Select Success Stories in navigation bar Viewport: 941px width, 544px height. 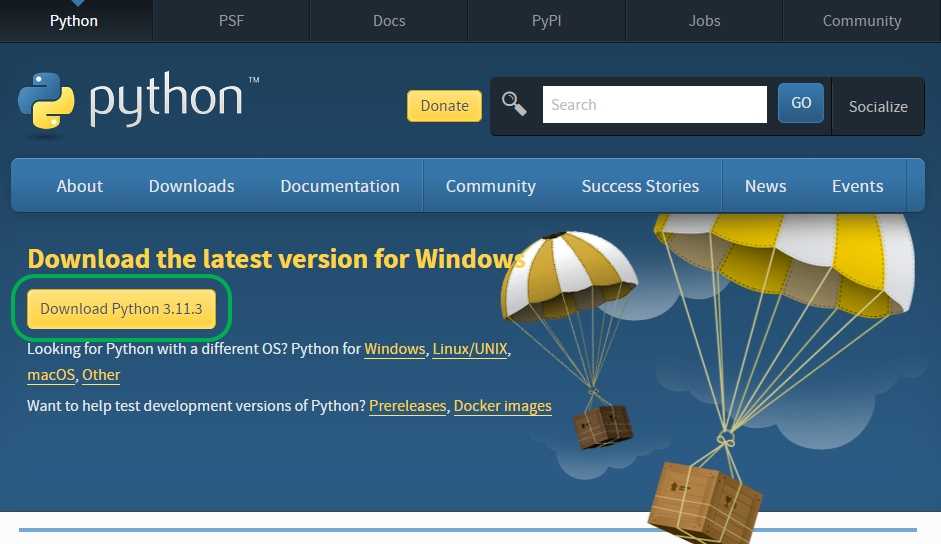(640, 186)
